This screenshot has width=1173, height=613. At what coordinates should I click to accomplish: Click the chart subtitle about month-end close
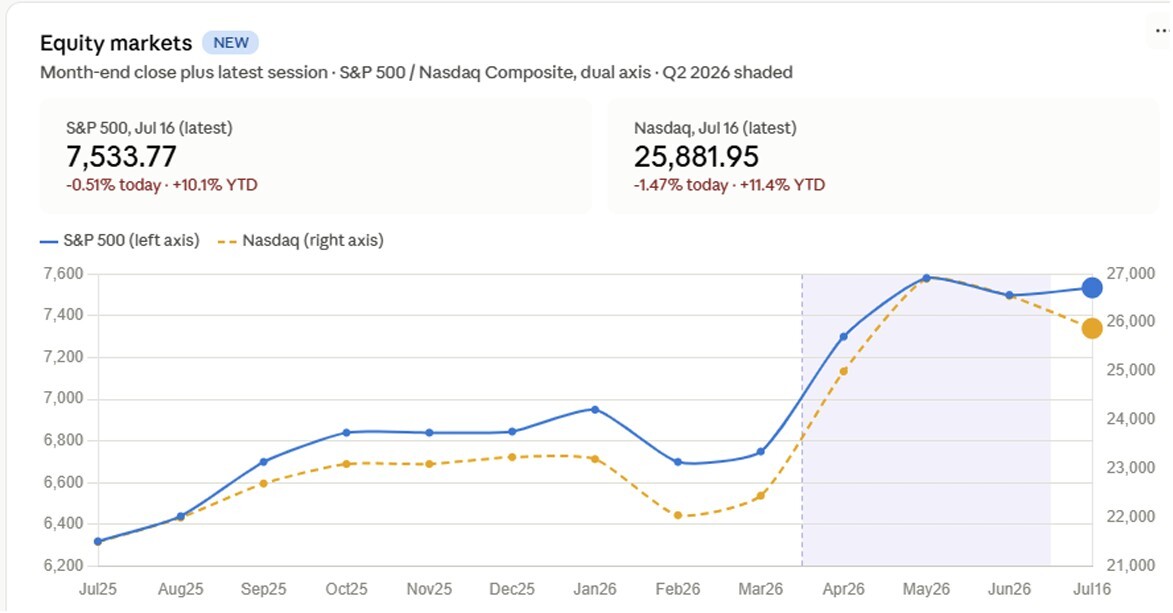[x=416, y=73]
